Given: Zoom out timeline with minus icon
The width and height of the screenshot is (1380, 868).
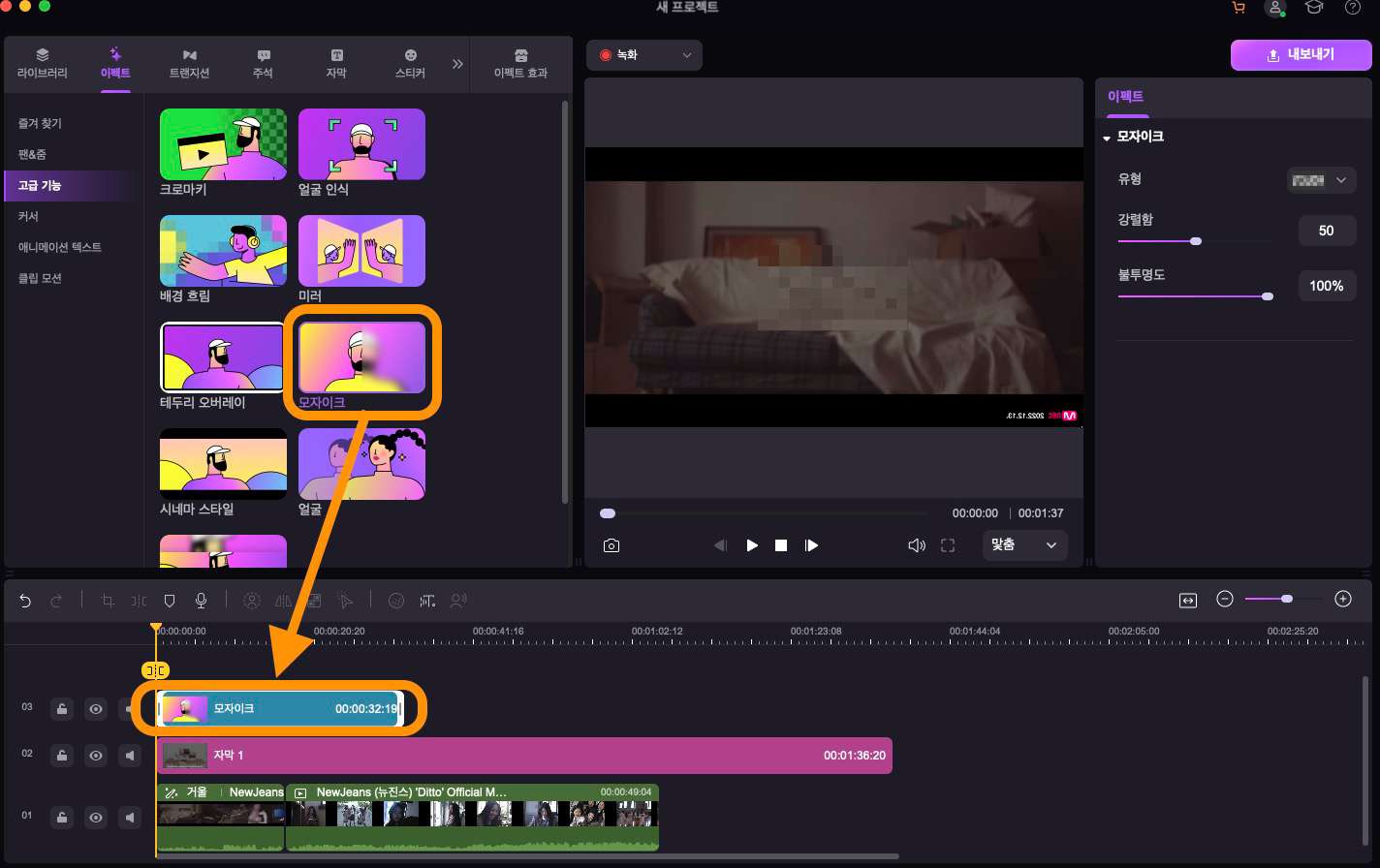Looking at the screenshot, I should (x=1225, y=600).
